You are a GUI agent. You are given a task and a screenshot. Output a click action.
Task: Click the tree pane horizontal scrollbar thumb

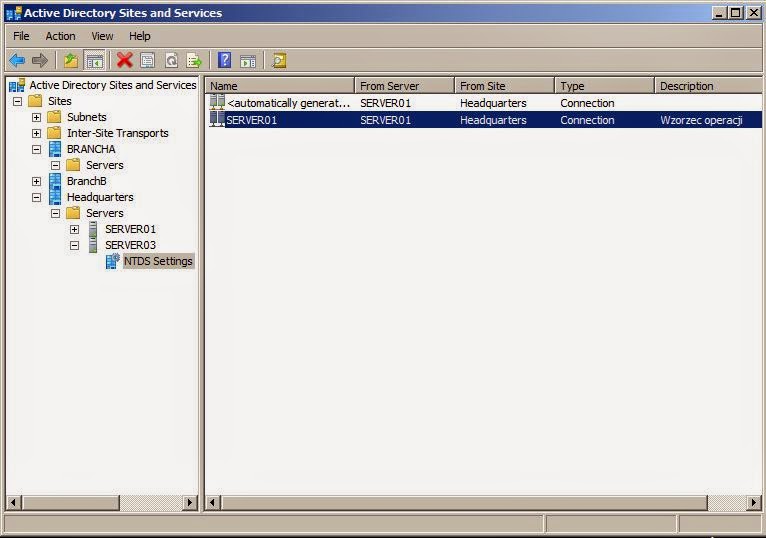point(70,502)
